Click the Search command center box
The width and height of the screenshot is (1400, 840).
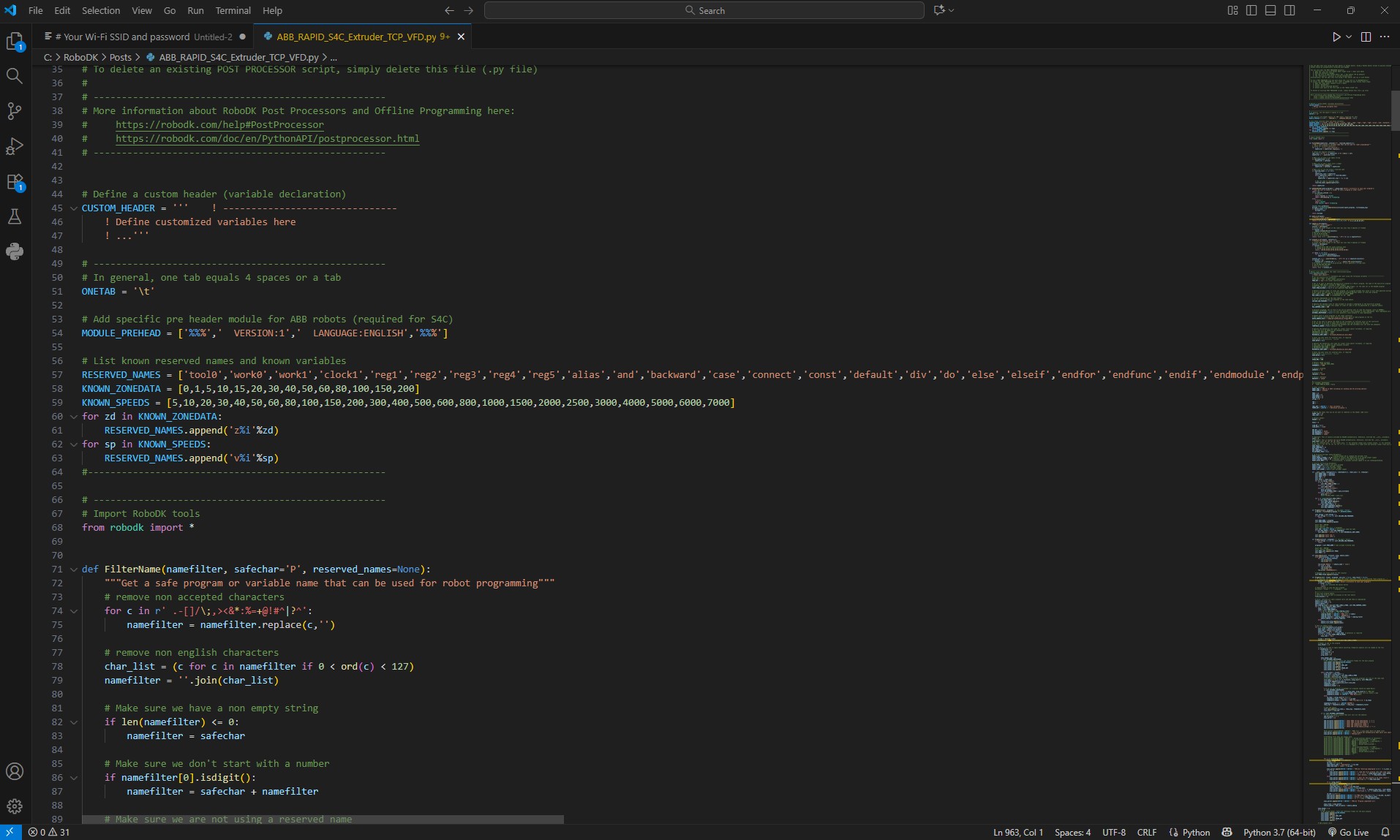(x=704, y=10)
